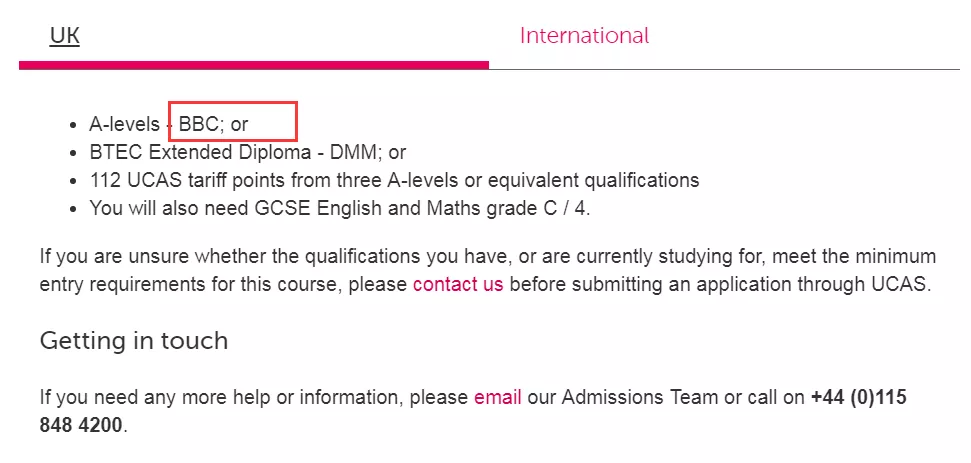971x463 pixels.
Task: Click the phone number +44 (0)115 848 4200
Action: pyautogui.click(x=858, y=398)
